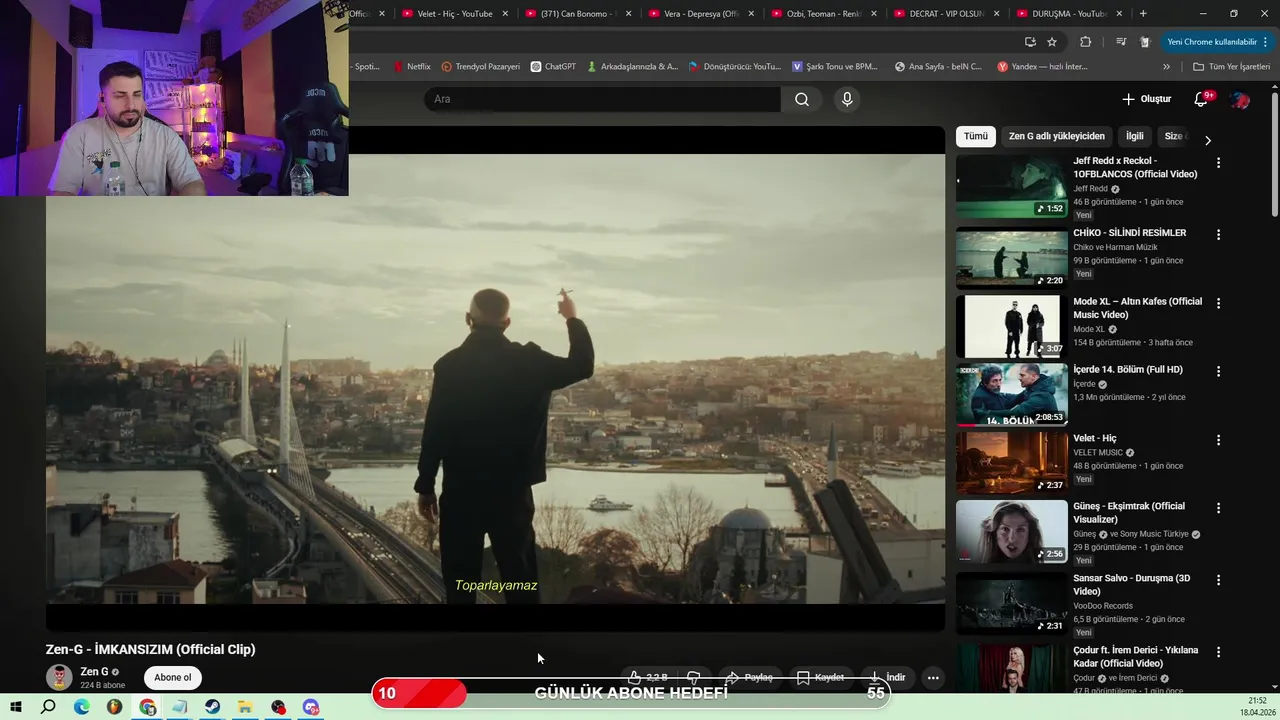Click the YouTube search magnifier button

pos(802,99)
